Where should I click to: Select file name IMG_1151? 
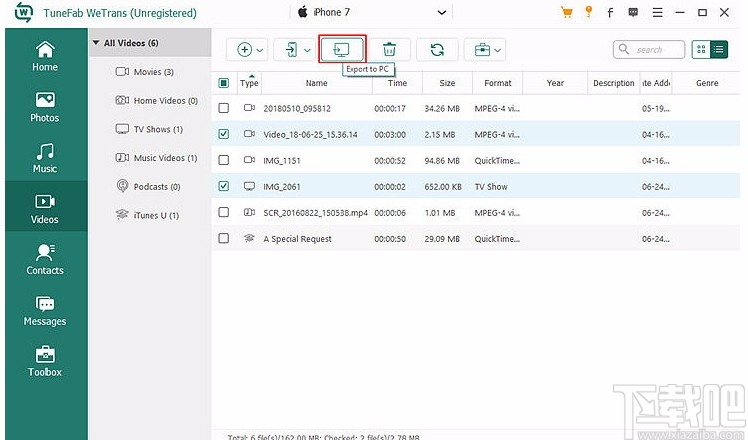(x=282, y=161)
